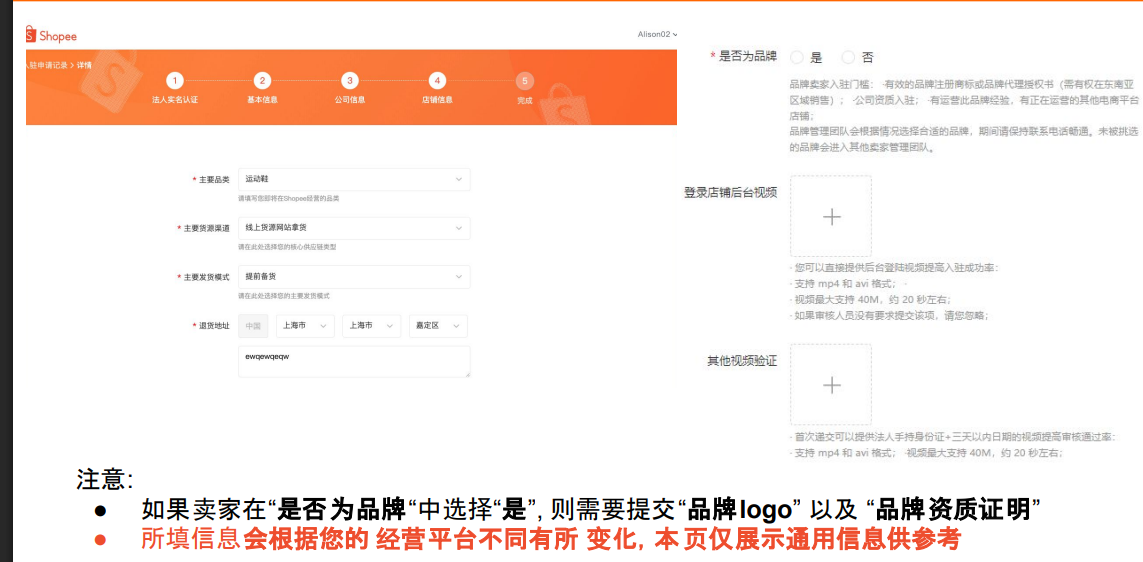The image size is (1143, 562).
Task: Select 是 radio for 是否为品牌
Action: pyautogui.click(x=797, y=57)
